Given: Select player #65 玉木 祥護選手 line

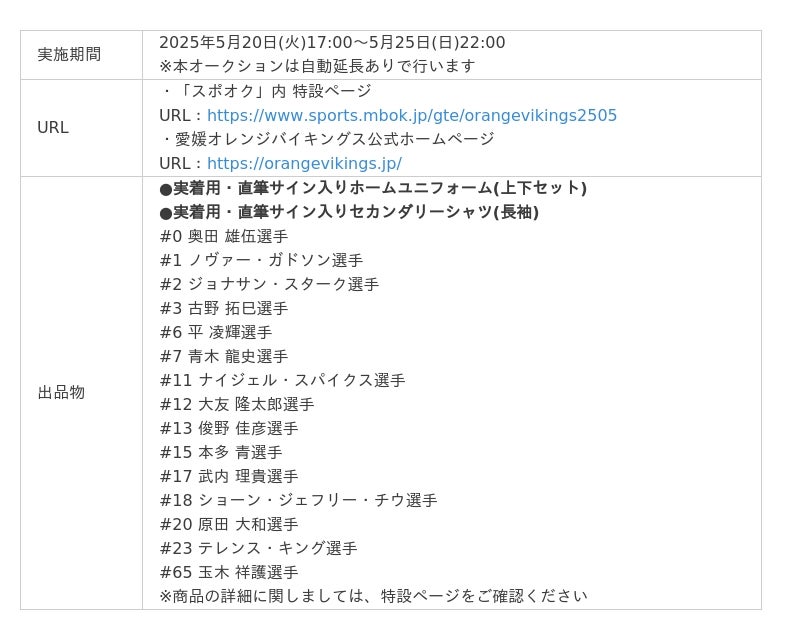Looking at the screenshot, I should tap(228, 572).
